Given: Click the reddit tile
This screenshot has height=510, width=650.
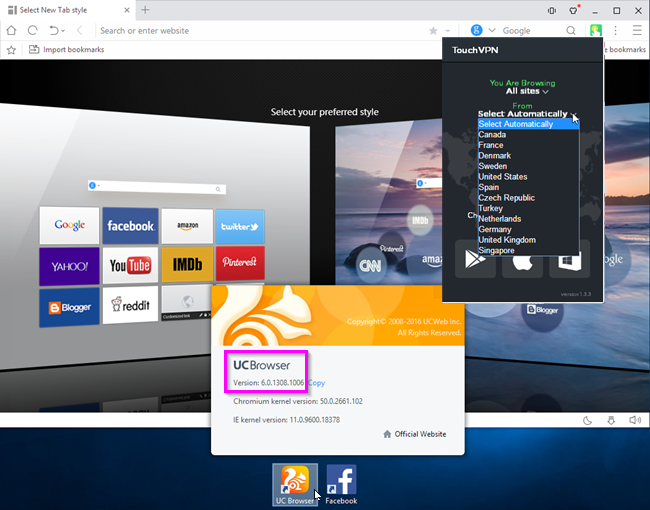Looking at the screenshot, I should coord(130,305).
